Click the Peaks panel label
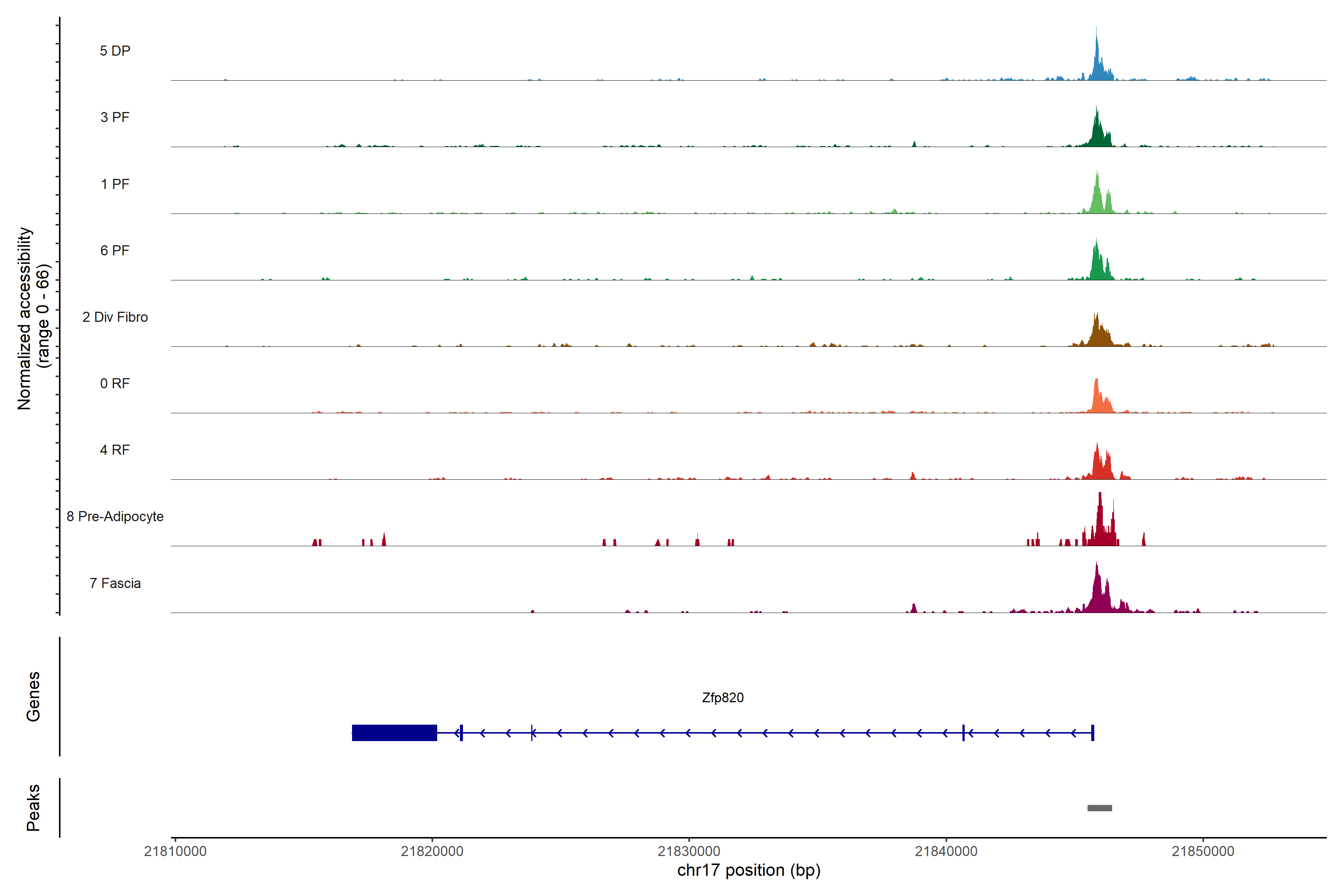The height and width of the screenshot is (896, 1344). coord(33,808)
